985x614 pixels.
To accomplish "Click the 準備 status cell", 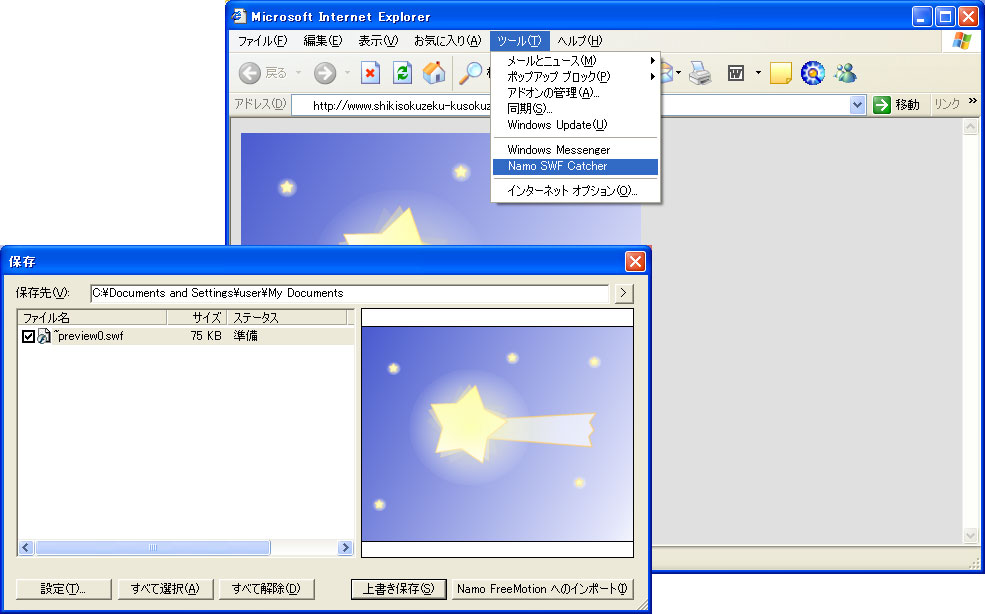I will pos(246,336).
